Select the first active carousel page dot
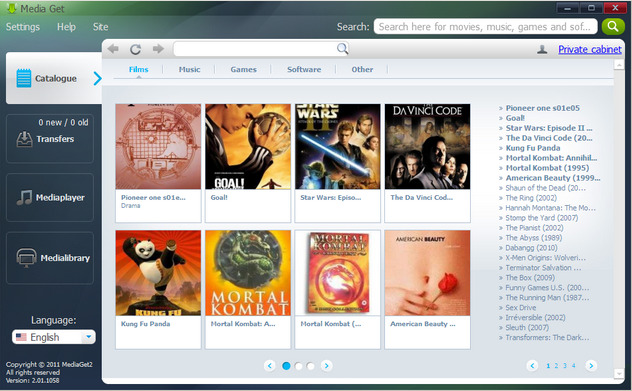 click(x=286, y=366)
